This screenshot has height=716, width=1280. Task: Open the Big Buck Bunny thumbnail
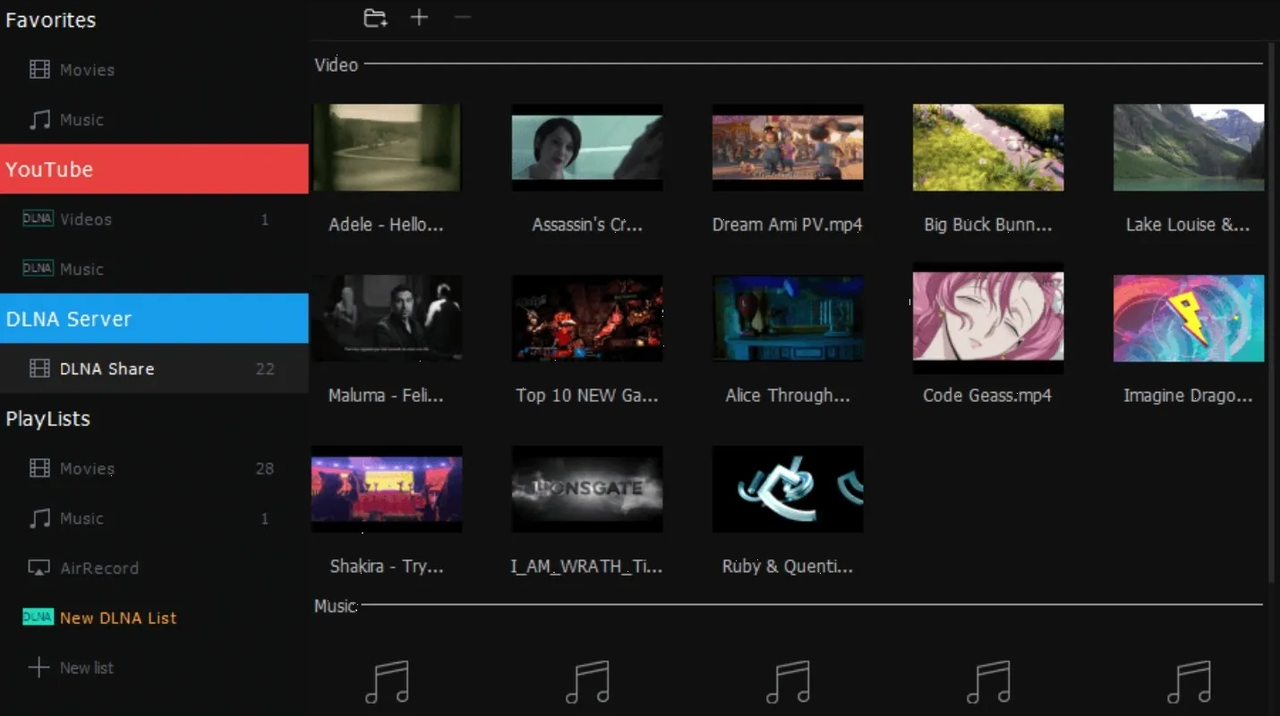pyautogui.click(x=988, y=147)
